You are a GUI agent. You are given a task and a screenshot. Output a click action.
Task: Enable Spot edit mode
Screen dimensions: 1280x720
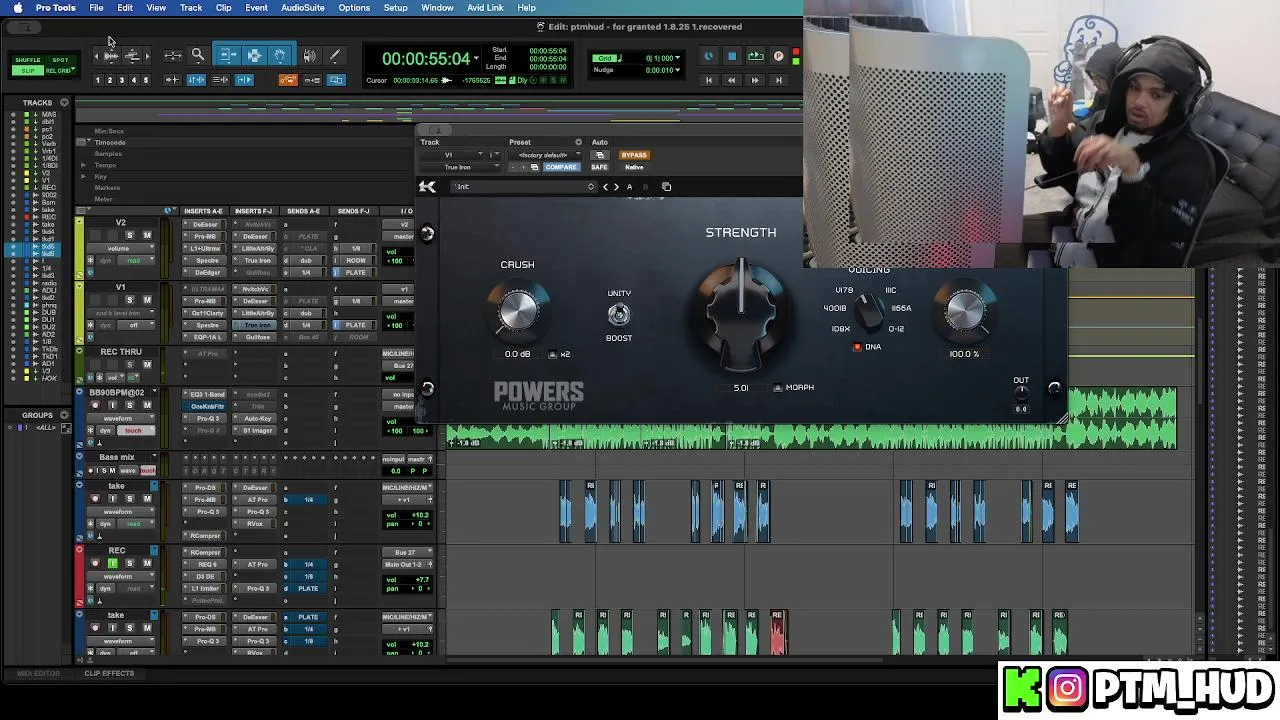click(x=60, y=60)
